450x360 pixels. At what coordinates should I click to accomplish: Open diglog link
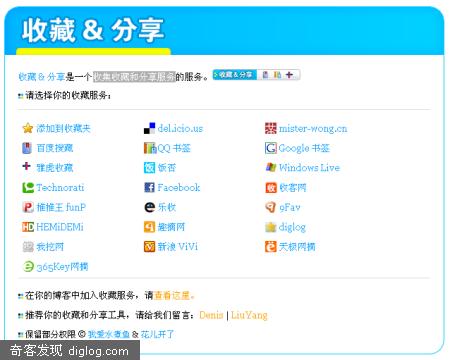292,227
